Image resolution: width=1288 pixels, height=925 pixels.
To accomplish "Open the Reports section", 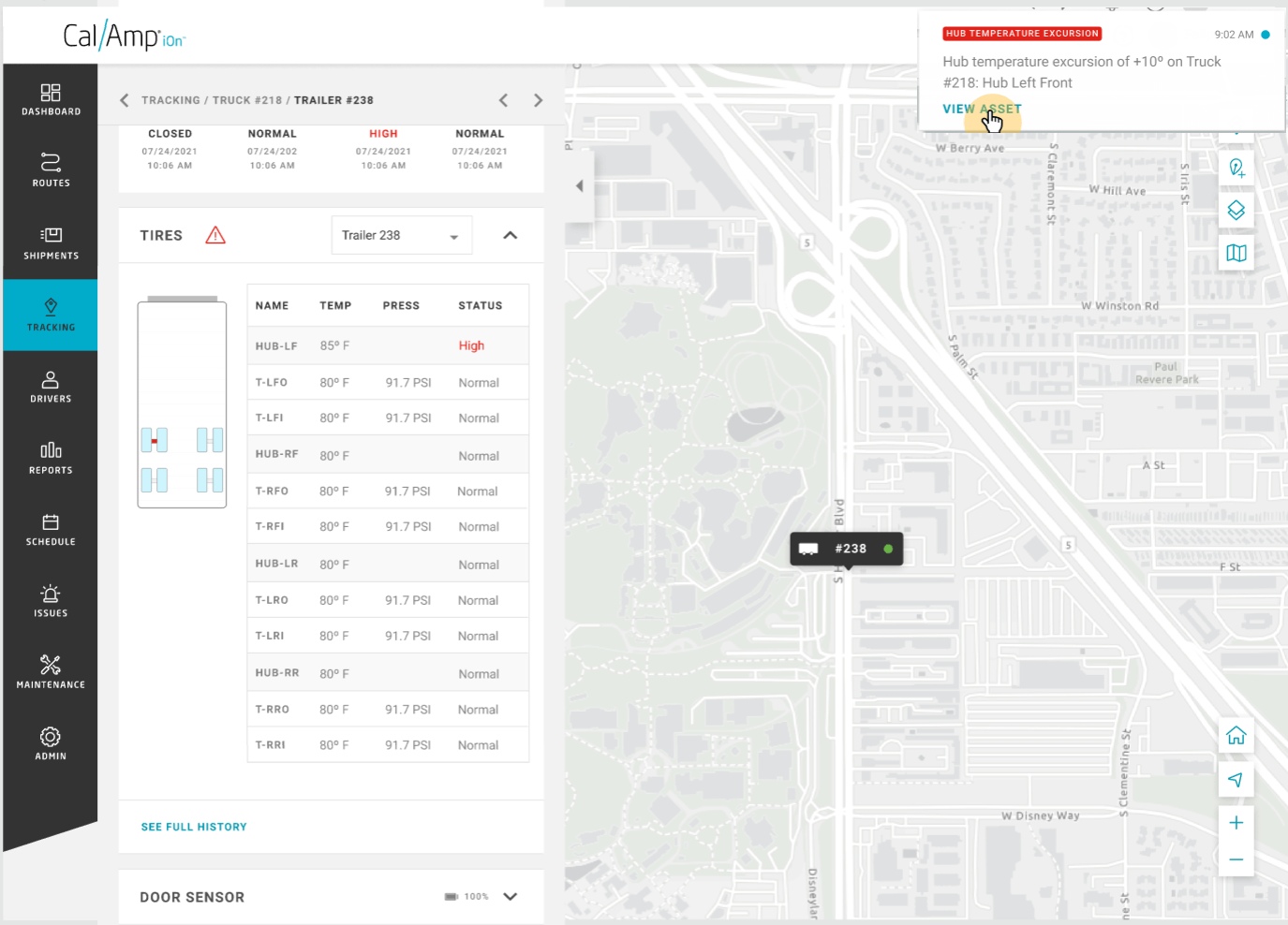I will 51,451.
